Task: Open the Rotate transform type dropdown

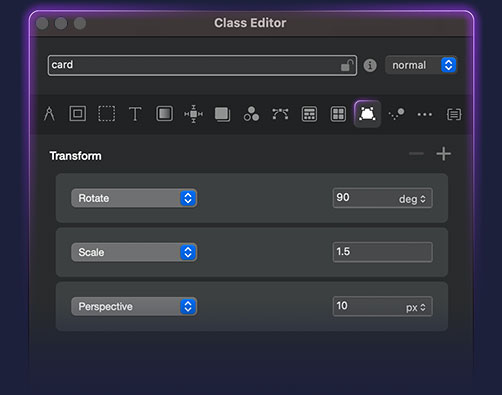Action: coord(134,198)
